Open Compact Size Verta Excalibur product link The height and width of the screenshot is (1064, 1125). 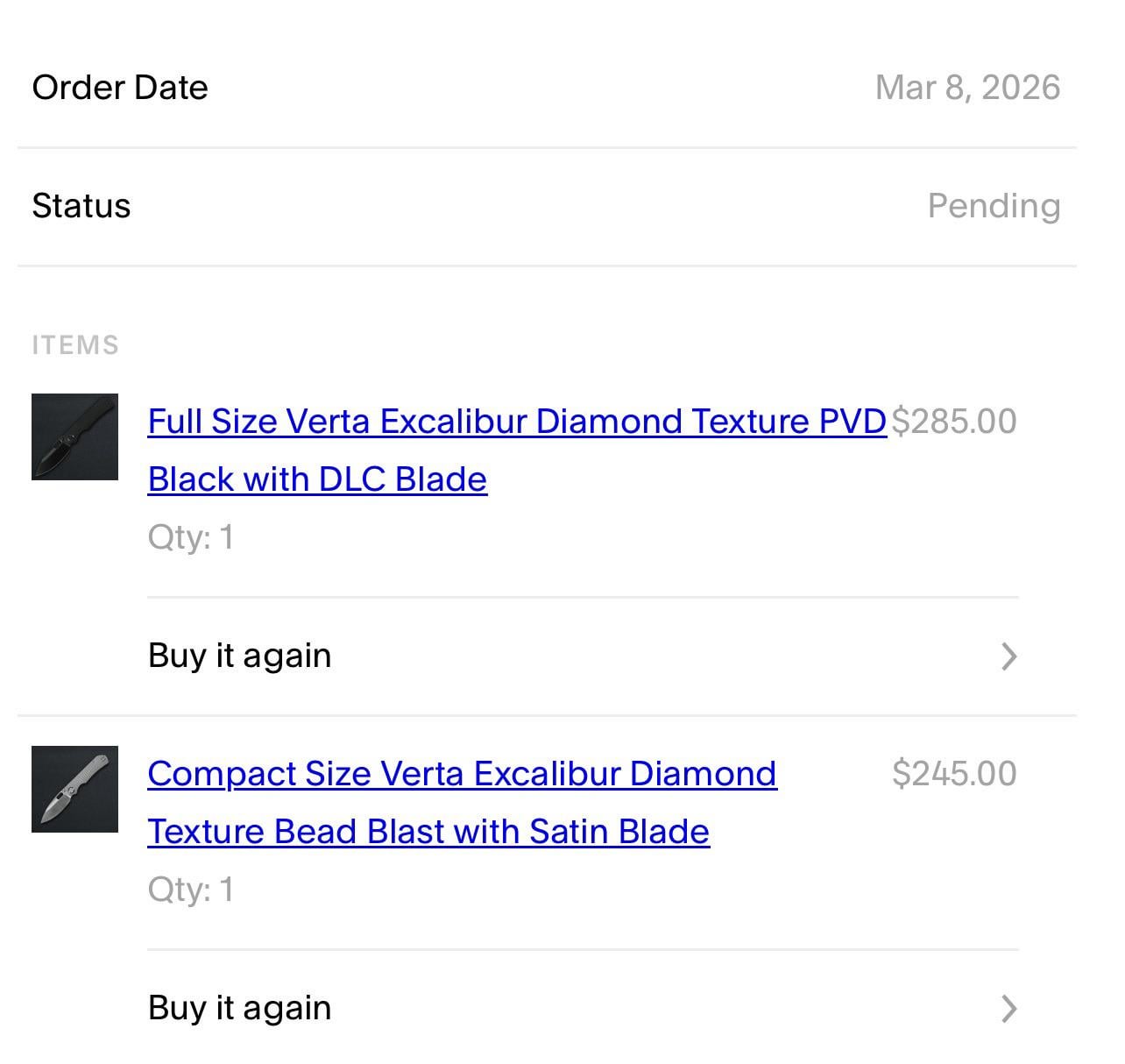pos(462,774)
